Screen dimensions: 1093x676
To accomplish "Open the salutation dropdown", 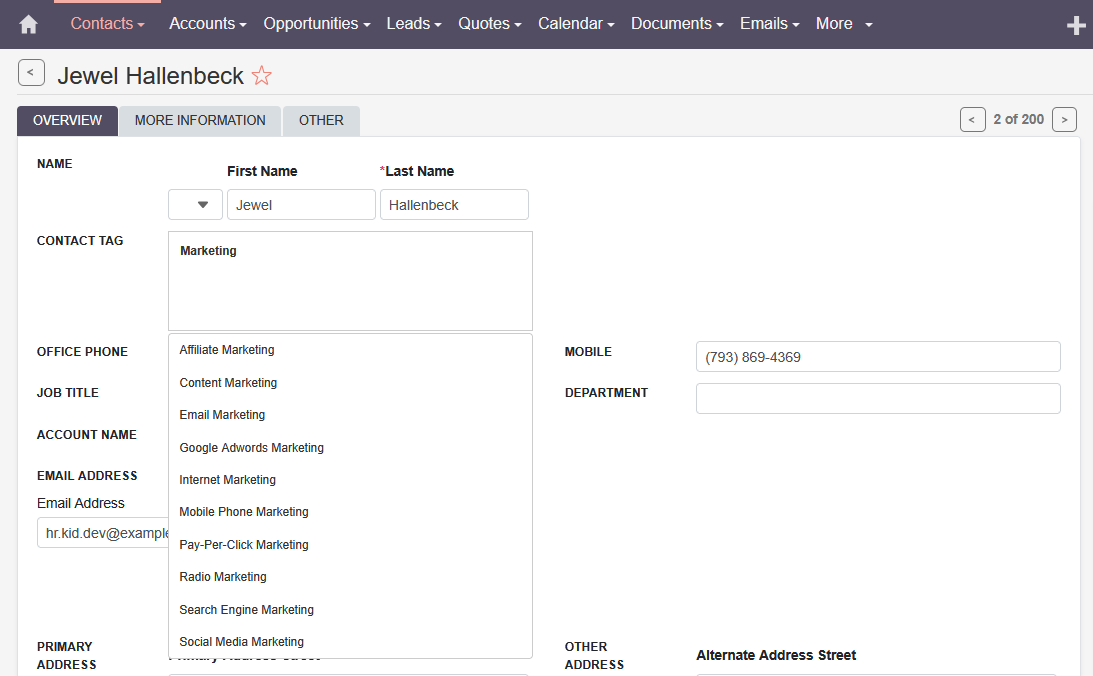I will coord(195,205).
